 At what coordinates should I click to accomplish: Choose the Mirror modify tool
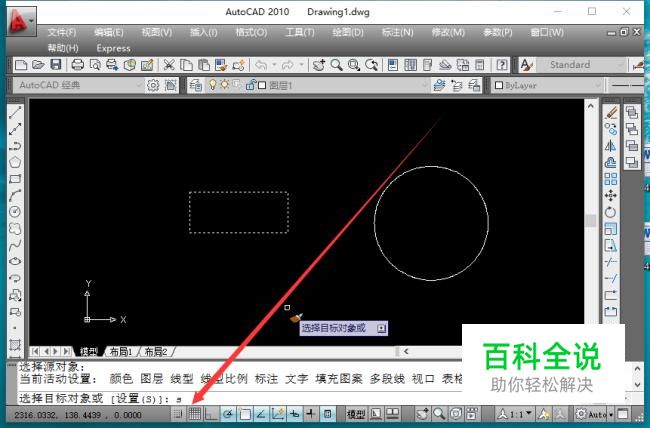(611, 146)
